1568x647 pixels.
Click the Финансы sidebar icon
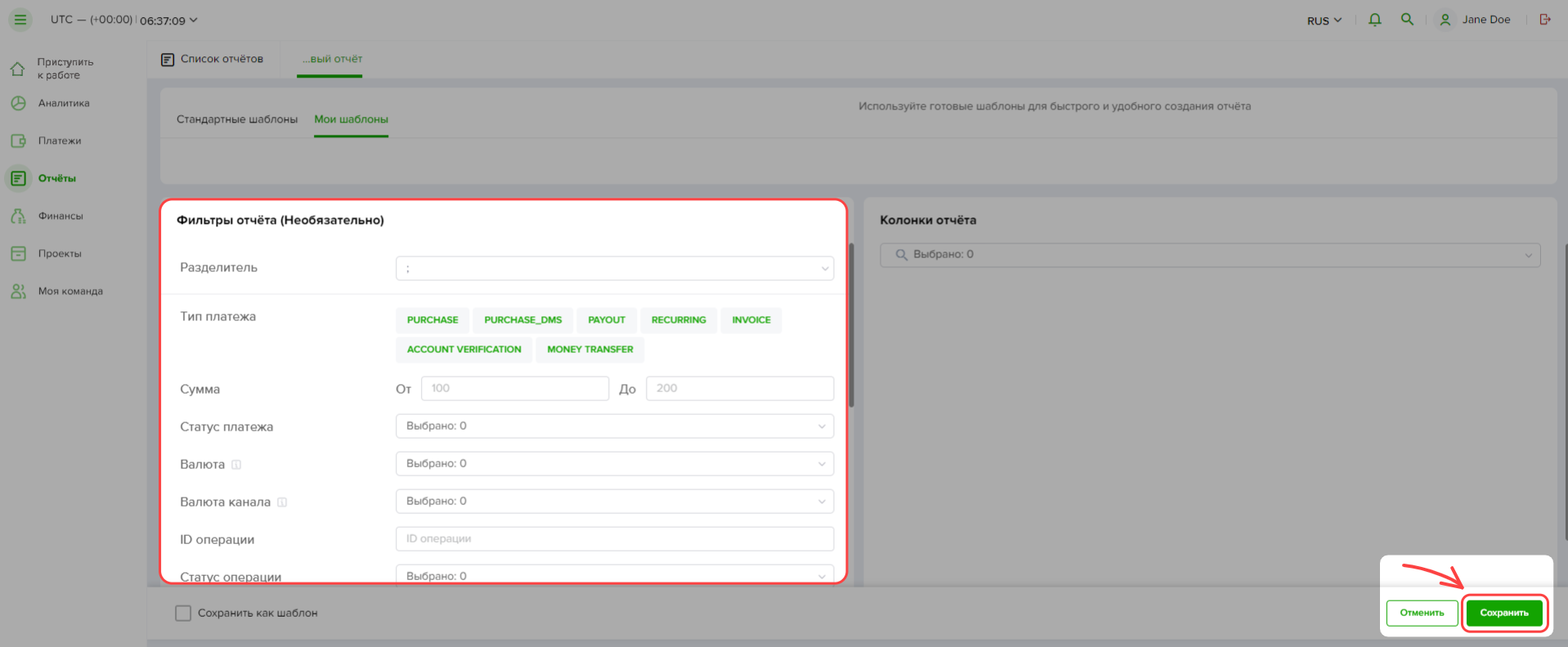tap(18, 216)
